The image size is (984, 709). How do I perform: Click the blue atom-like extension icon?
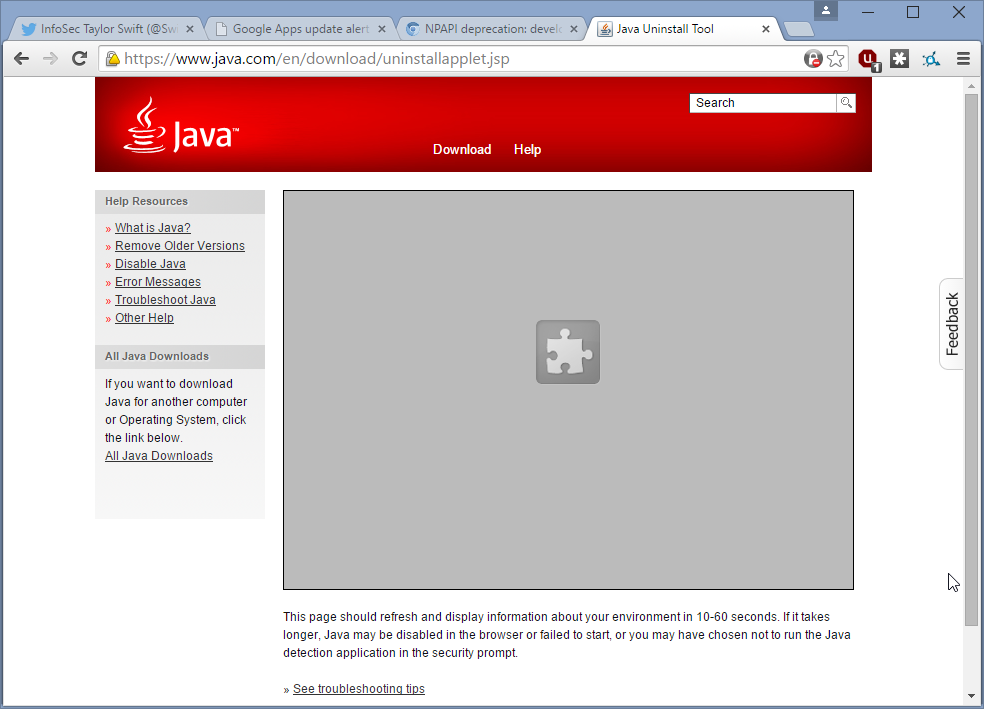[931, 59]
